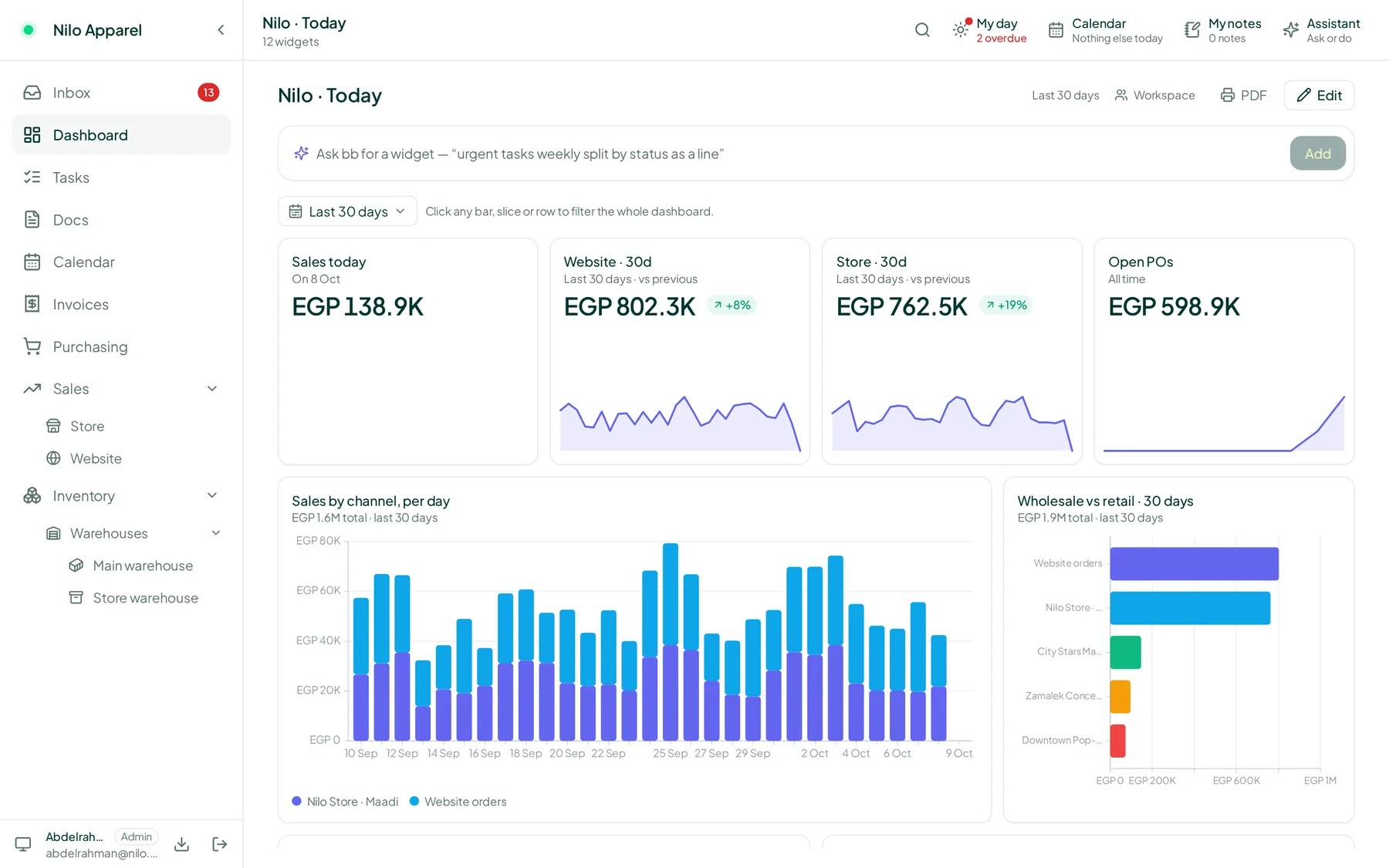Toggle Nilo Store · Maadi legend series
This screenshot has height=868, width=1389.
[x=345, y=802]
